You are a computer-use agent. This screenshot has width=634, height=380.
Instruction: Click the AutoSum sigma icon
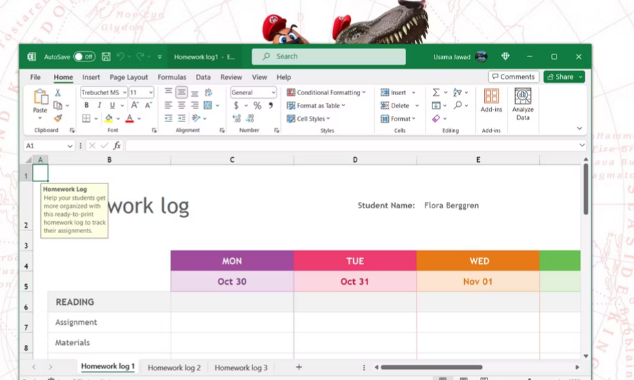(436, 93)
